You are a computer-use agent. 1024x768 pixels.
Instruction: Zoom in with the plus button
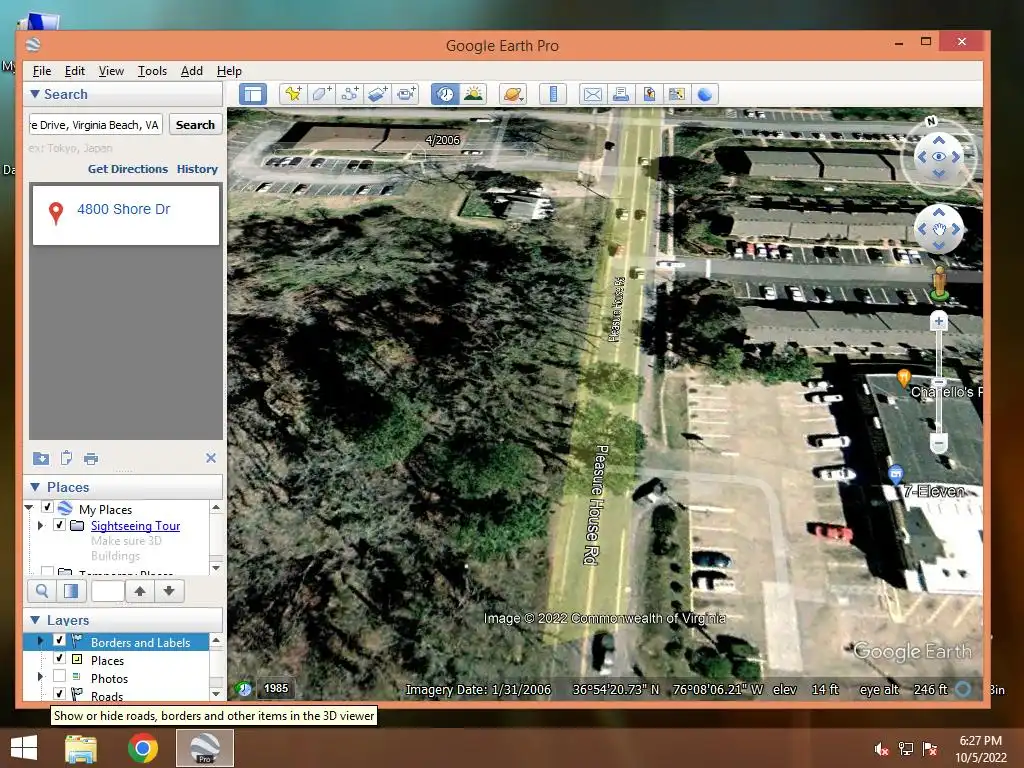click(938, 321)
